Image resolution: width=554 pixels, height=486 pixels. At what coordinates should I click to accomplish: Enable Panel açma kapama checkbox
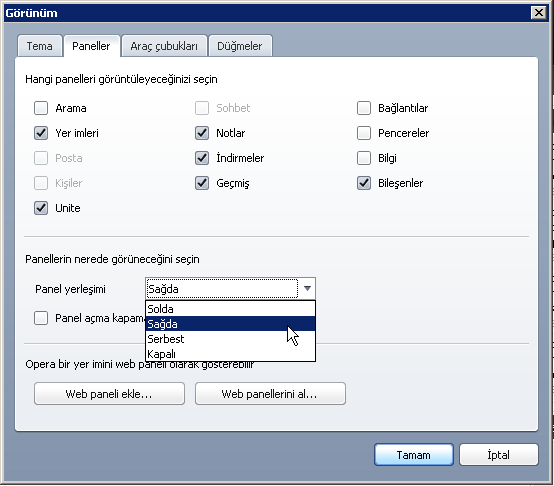coord(41,318)
